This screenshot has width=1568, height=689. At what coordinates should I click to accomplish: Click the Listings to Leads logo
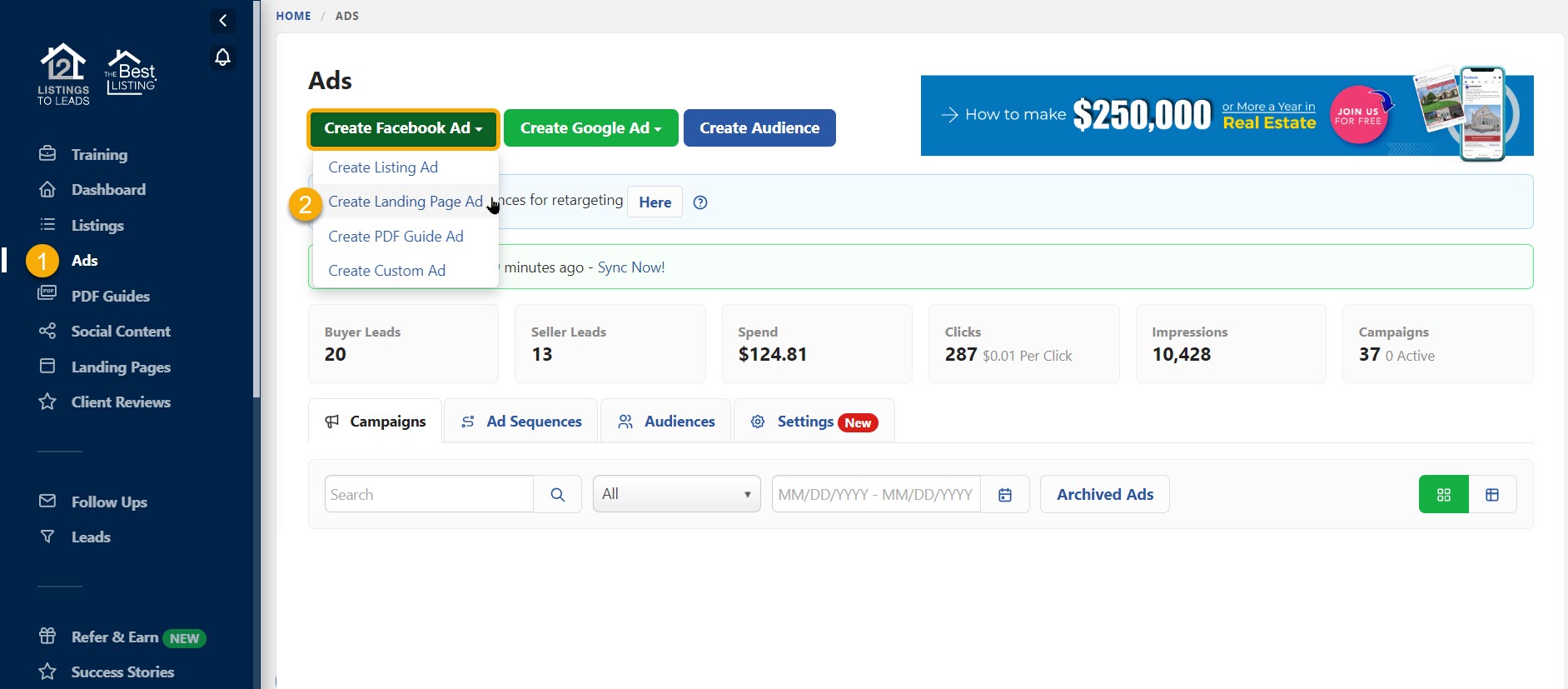[63, 74]
